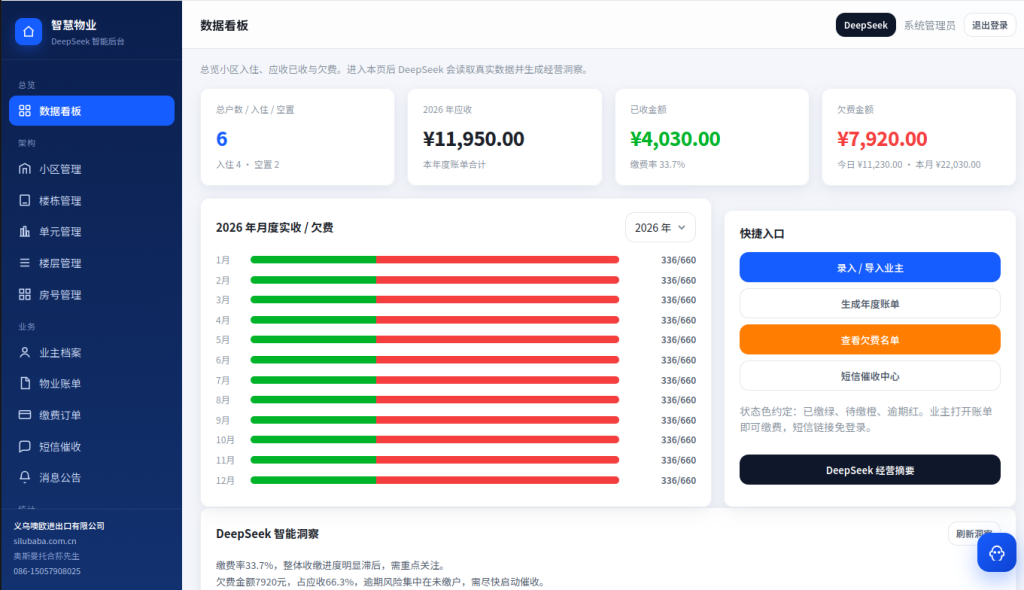This screenshot has width=1024, height=590.
Task: Click the 消息公告 bell icon
Action: [x=25, y=477]
